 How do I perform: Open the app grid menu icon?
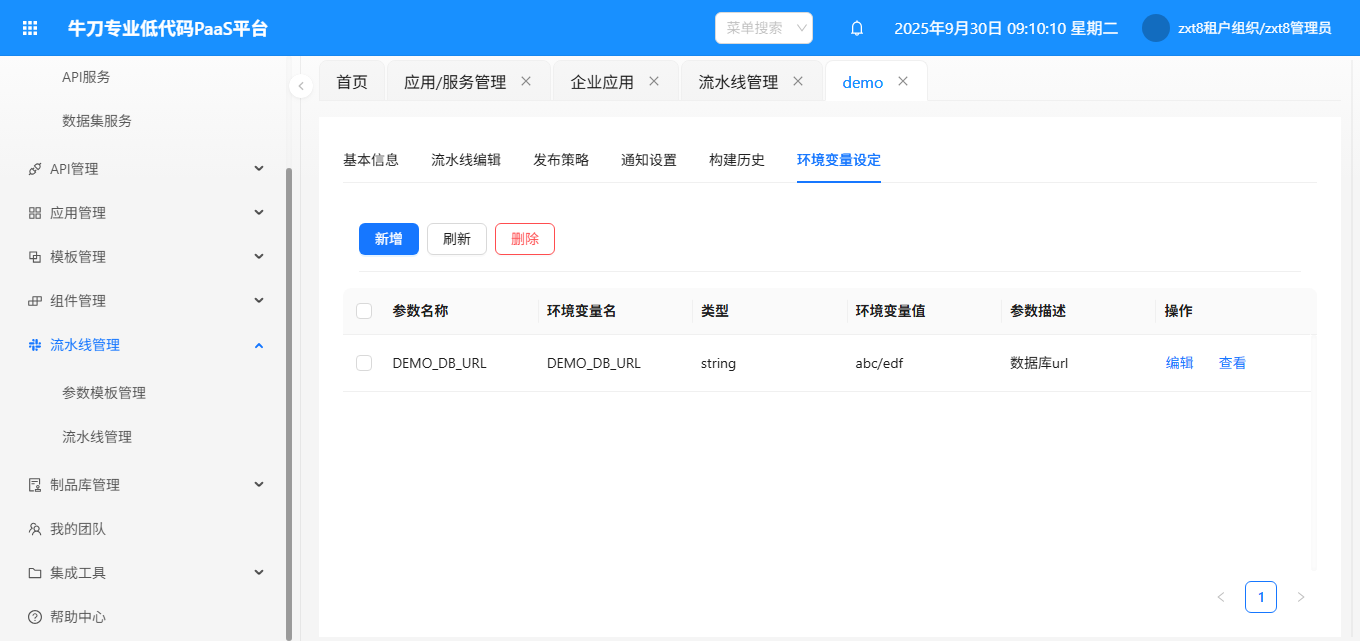(30, 28)
